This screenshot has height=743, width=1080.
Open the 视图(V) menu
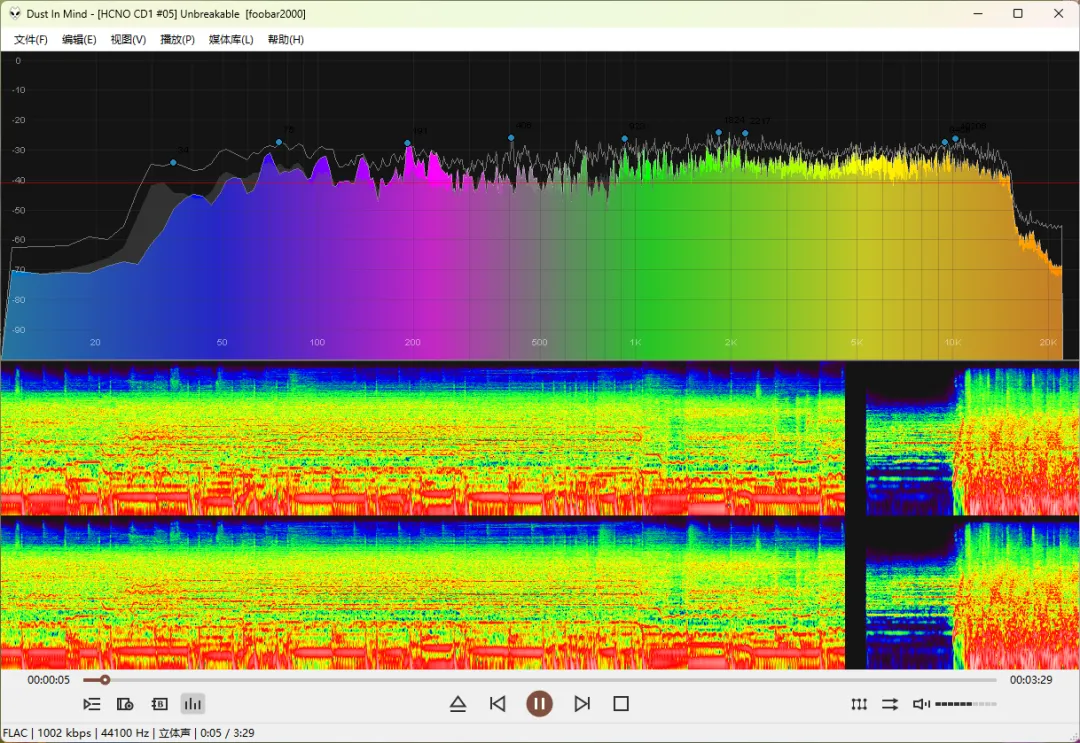tap(127, 39)
